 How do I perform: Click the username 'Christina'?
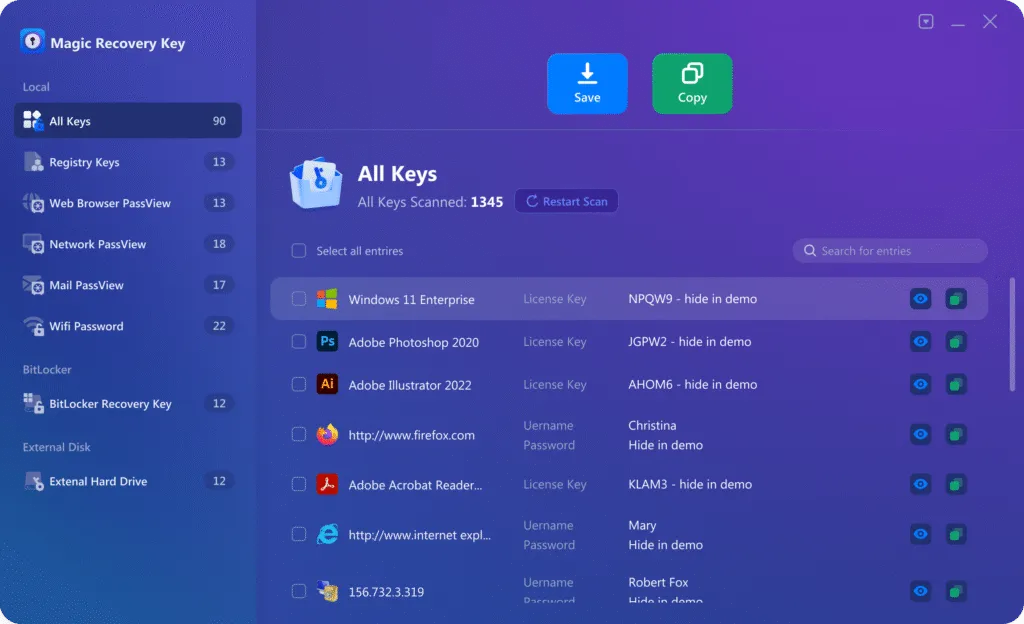coord(652,426)
